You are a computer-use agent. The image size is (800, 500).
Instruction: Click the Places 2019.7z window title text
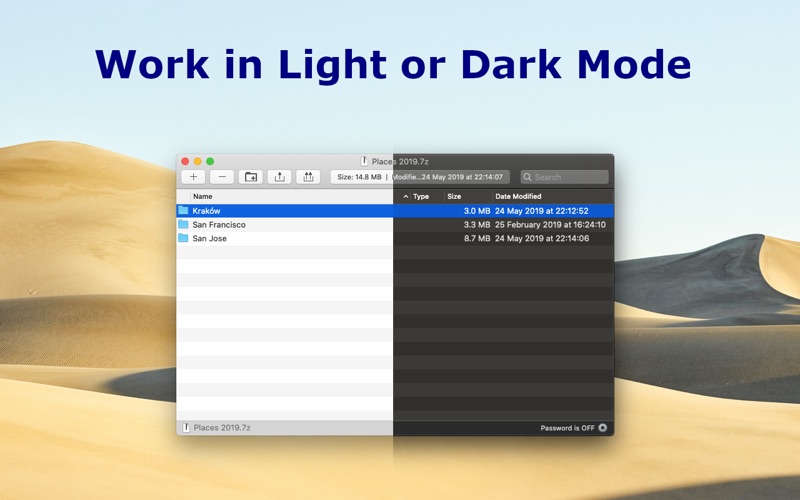[x=400, y=162]
